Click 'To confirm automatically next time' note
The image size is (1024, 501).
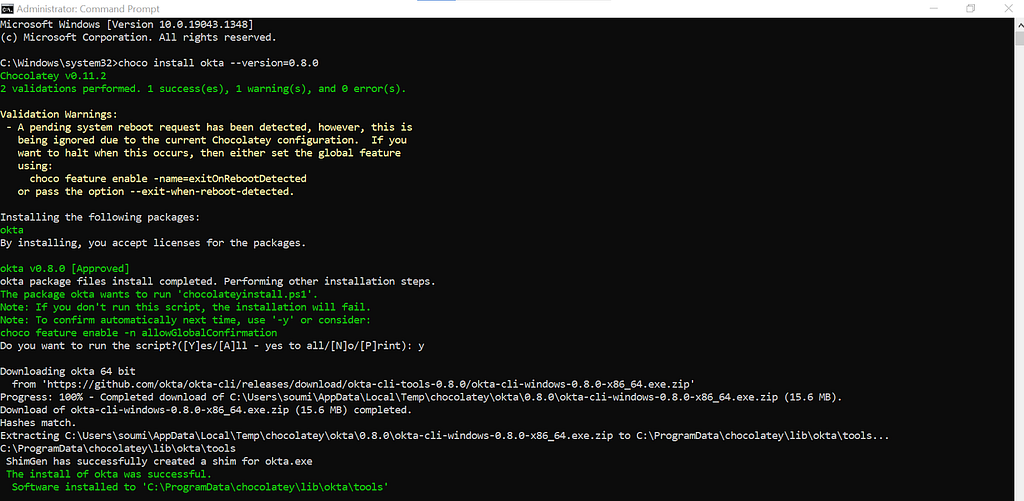(185, 320)
